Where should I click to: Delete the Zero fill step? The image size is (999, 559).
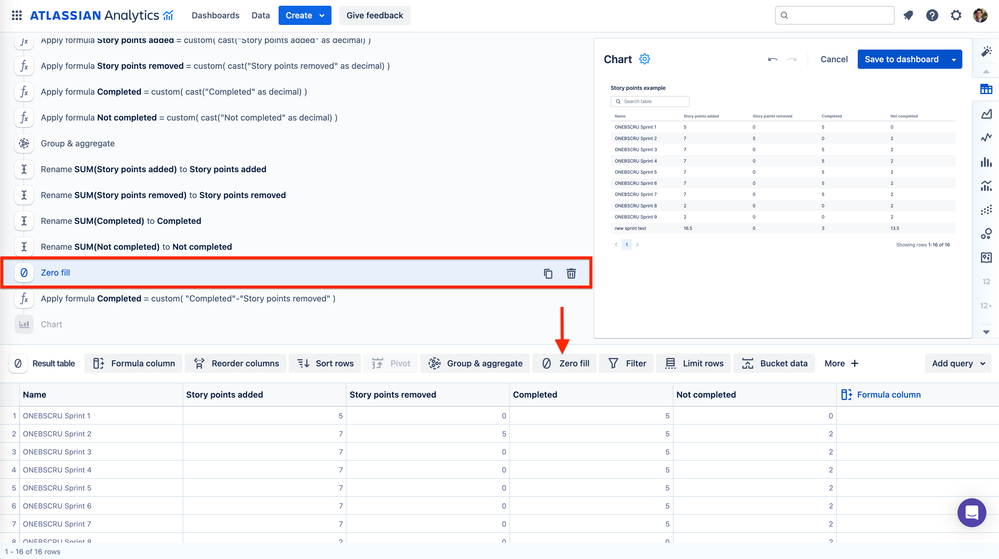[571, 273]
